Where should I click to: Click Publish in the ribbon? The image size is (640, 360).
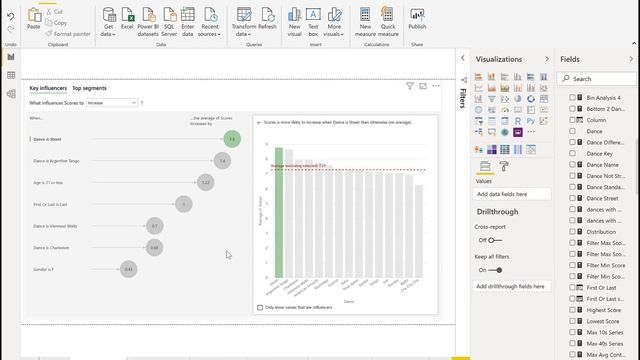click(x=417, y=19)
